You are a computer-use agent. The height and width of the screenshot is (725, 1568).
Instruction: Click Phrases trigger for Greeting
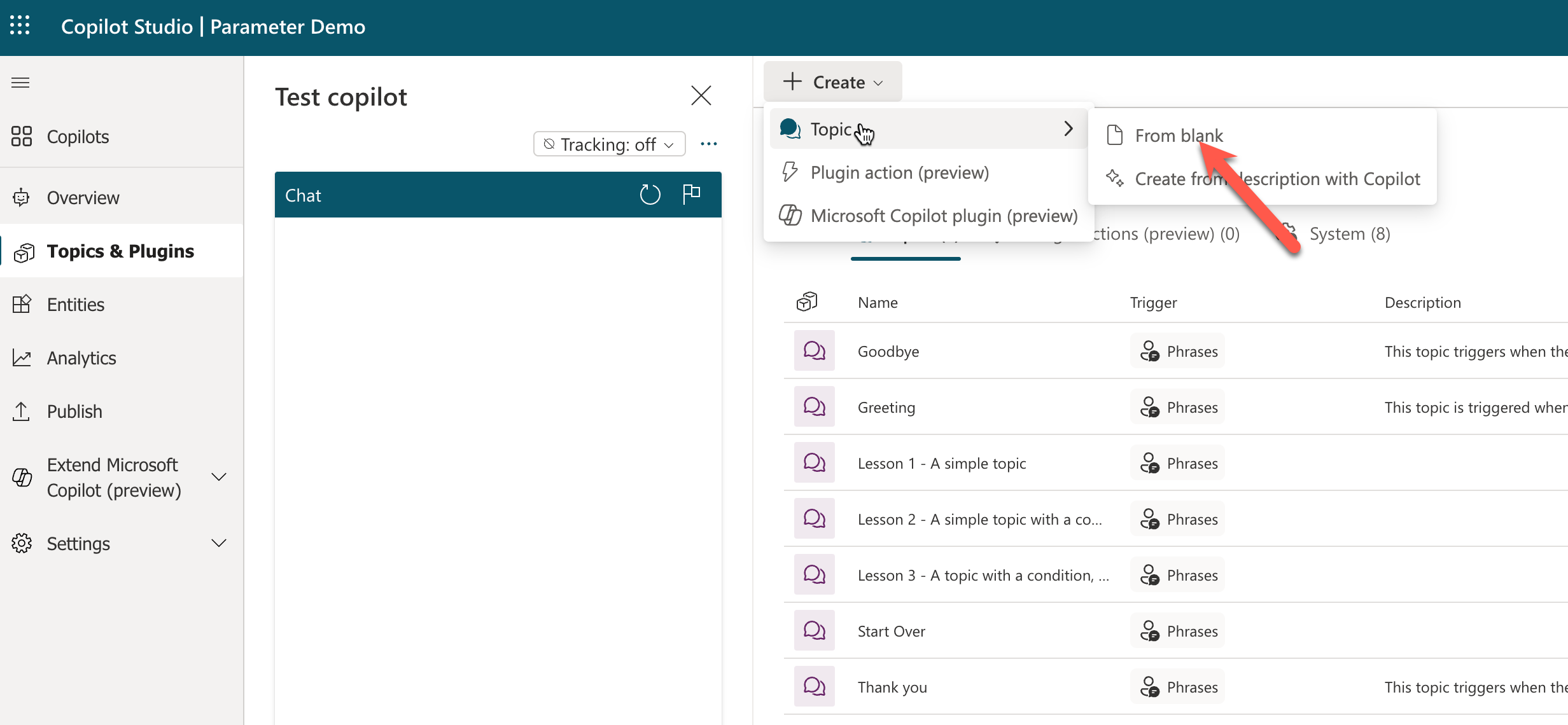click(1177, 406)
